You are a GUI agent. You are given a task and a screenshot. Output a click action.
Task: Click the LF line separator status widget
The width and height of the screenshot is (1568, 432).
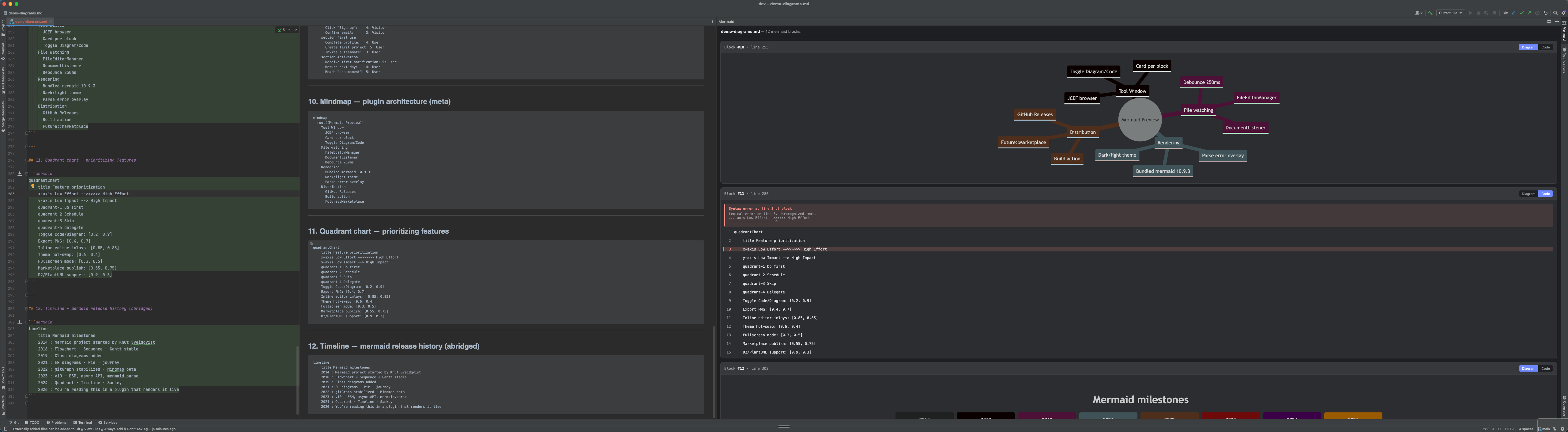tap(1500, 429)
